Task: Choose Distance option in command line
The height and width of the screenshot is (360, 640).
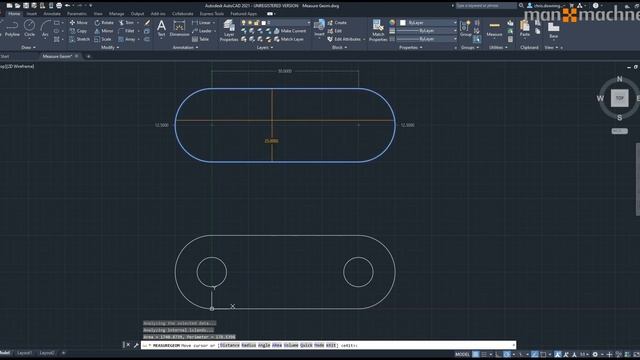Action: point(230,345)
